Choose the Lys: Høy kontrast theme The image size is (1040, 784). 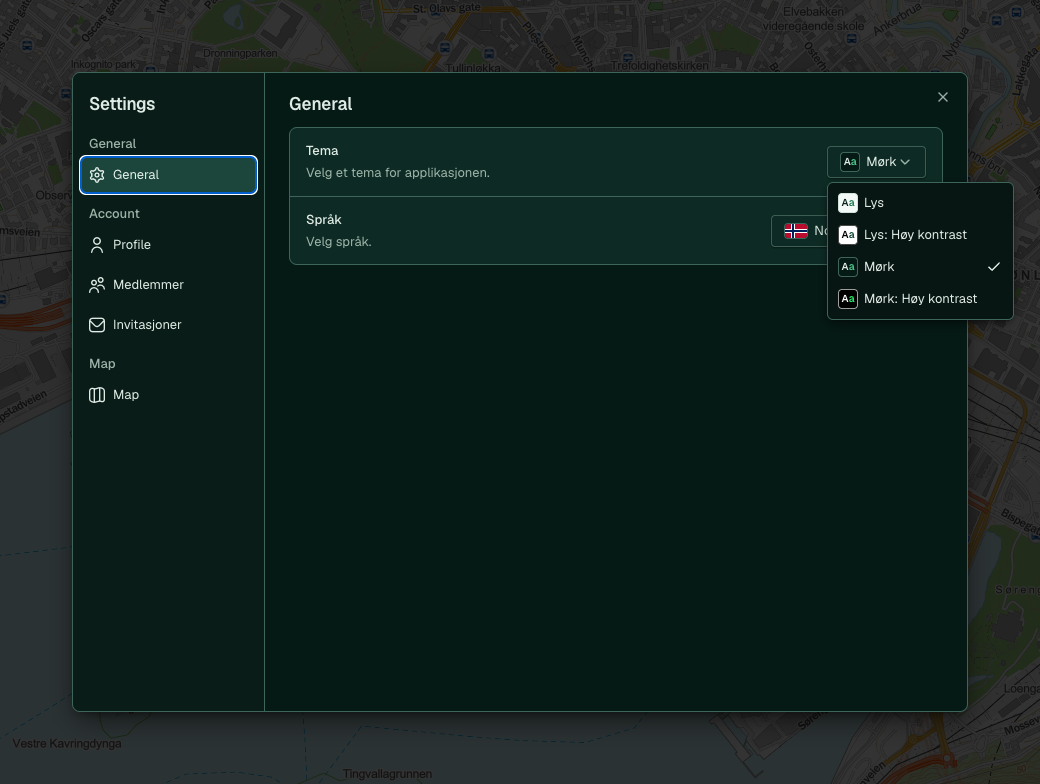920,235
